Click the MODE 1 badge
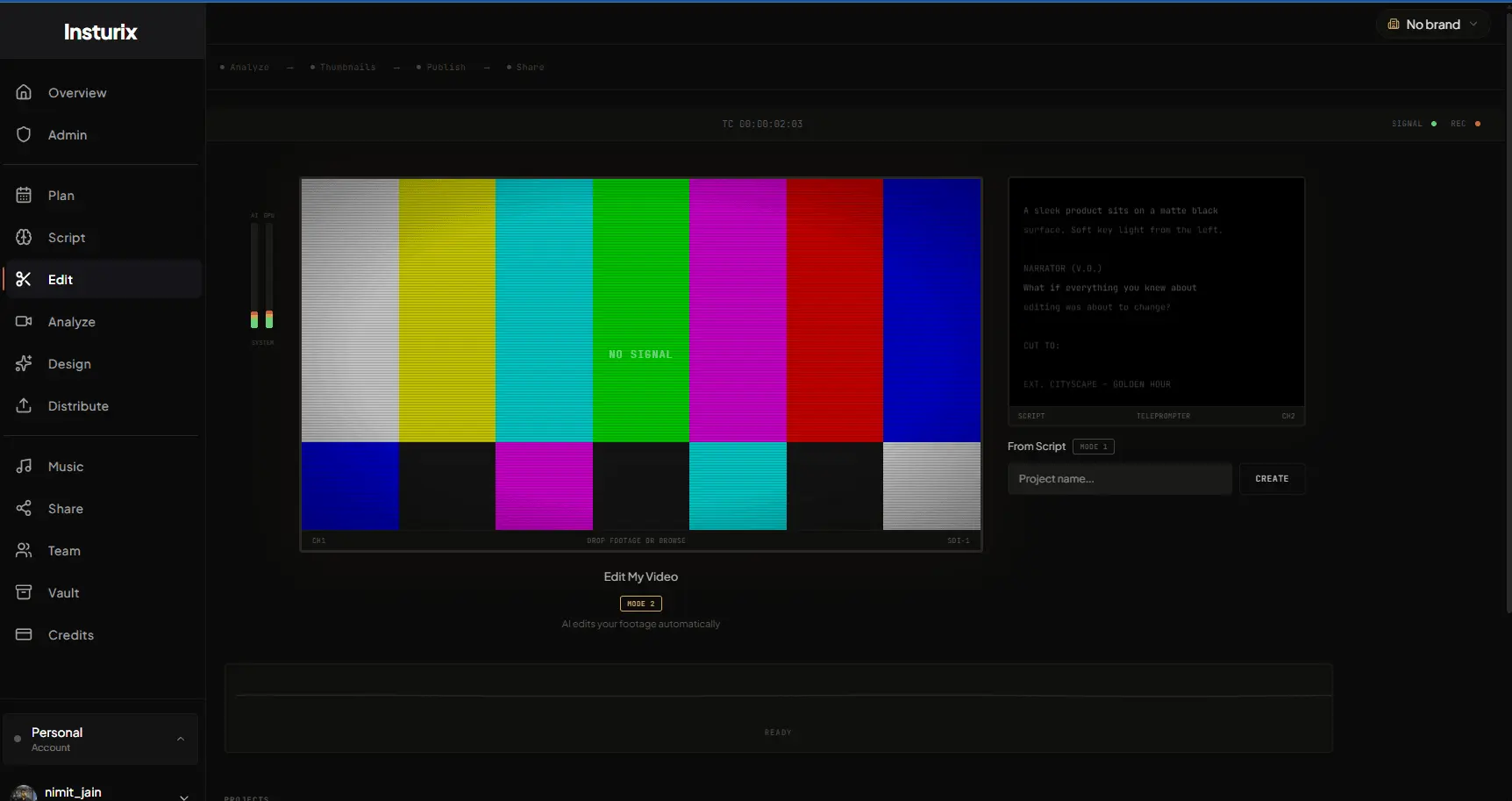 coord(1093,447)
